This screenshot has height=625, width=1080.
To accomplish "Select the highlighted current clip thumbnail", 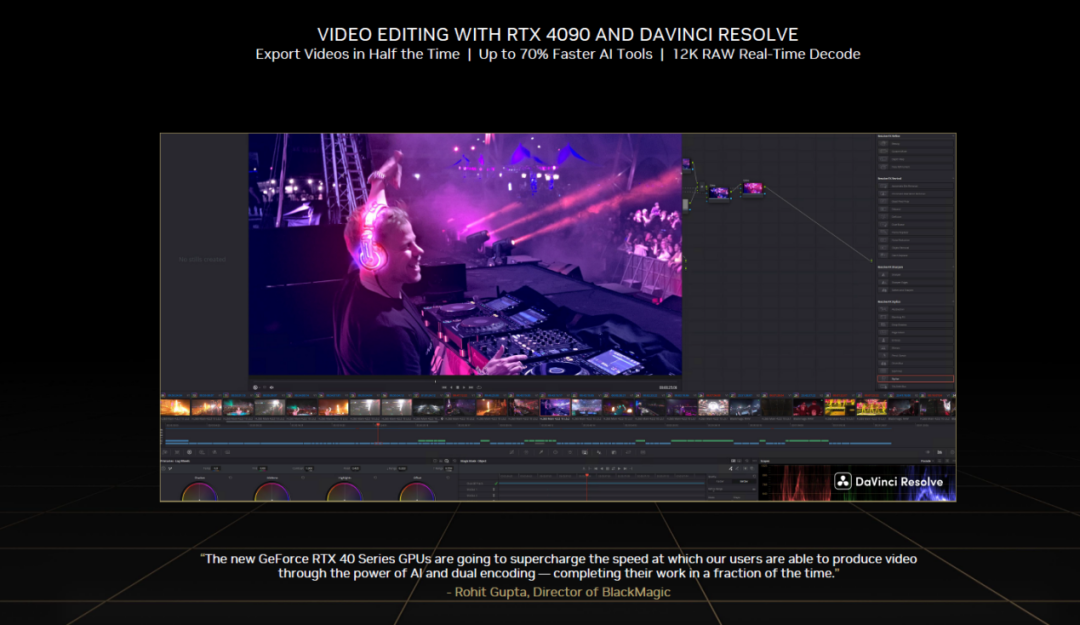I will click(x=555, y=407).
